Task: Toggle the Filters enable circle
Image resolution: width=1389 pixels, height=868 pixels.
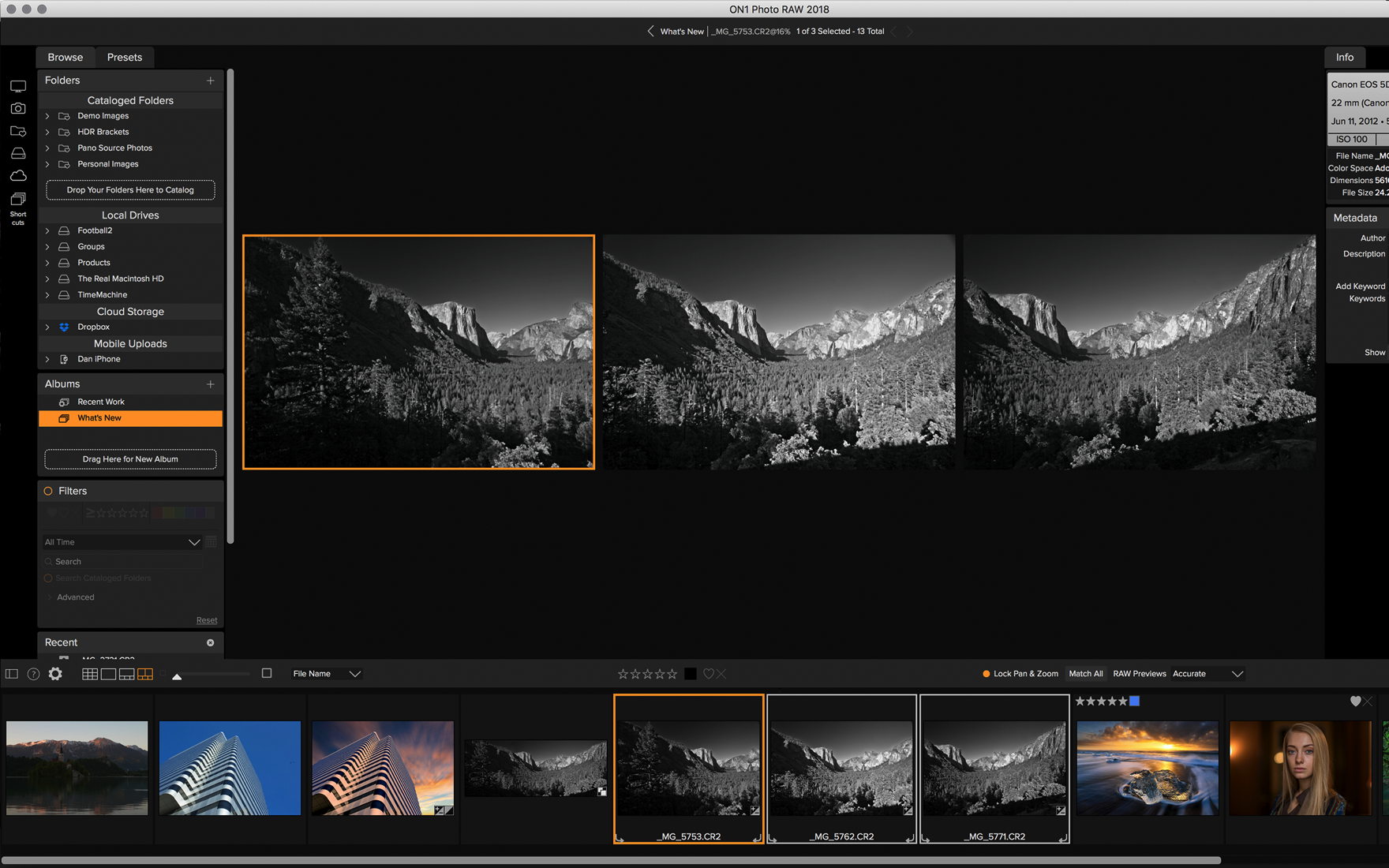Action: coord(48,491)
